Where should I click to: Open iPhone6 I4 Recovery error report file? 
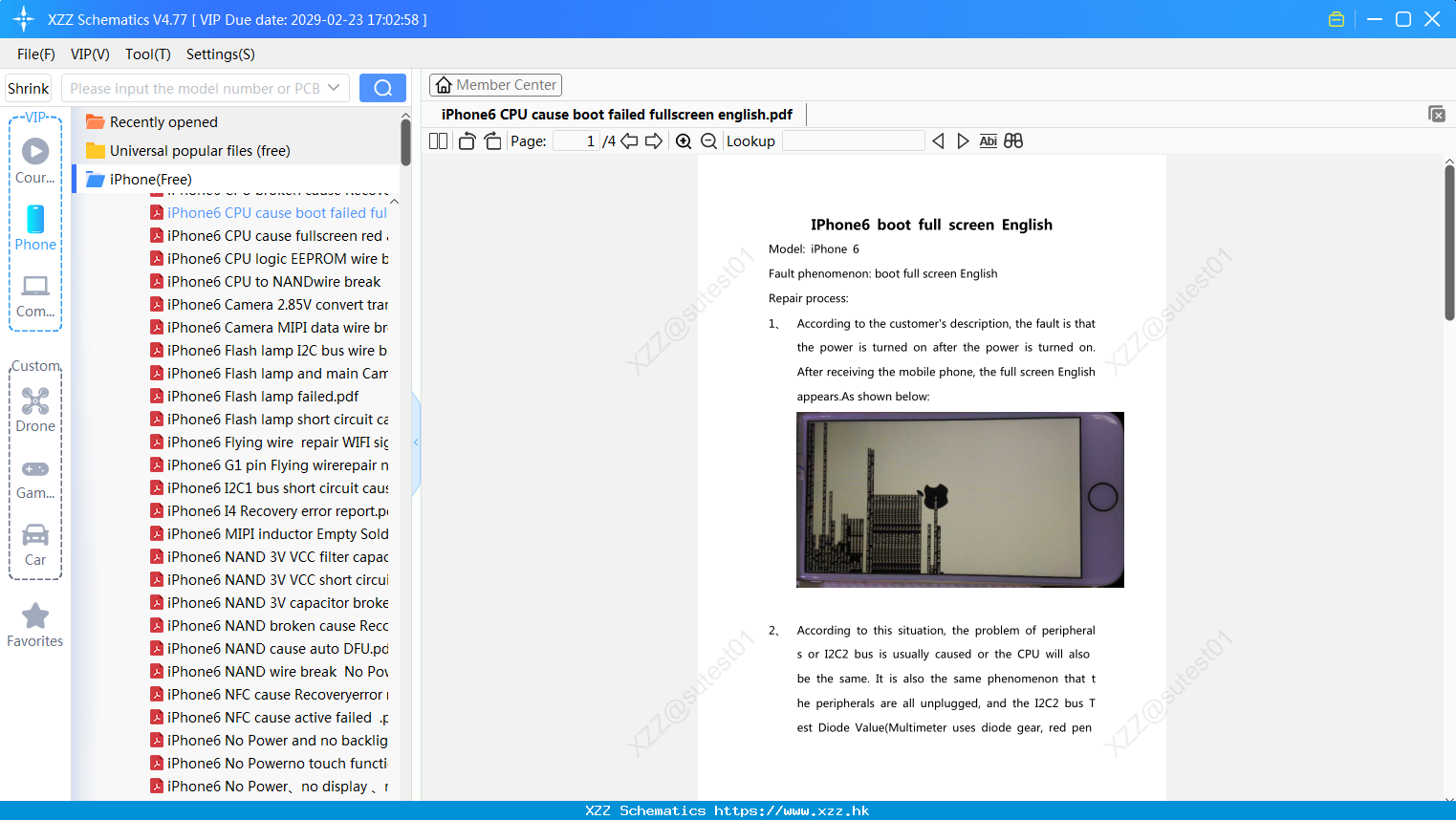(x=270, y=511)
